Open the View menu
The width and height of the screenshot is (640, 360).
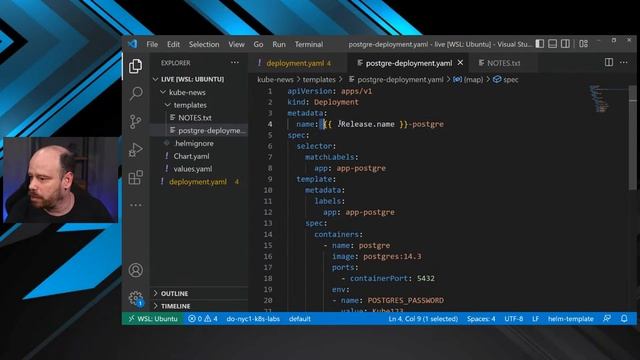click(236, 44)
